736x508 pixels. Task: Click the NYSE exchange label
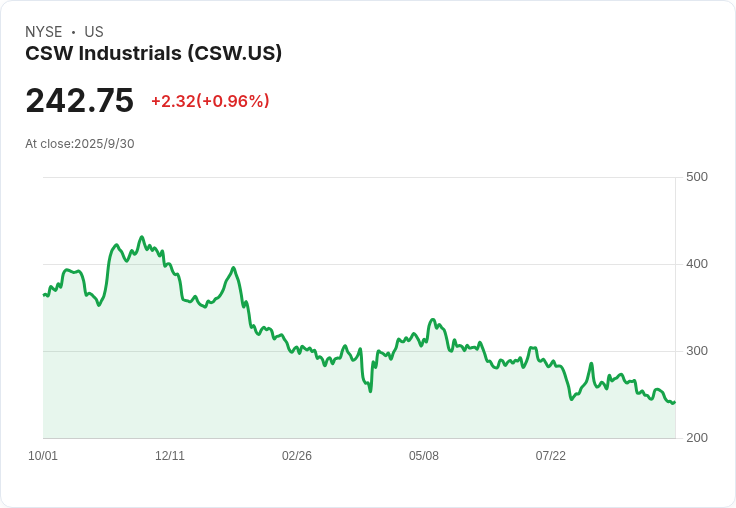point(43,32)
